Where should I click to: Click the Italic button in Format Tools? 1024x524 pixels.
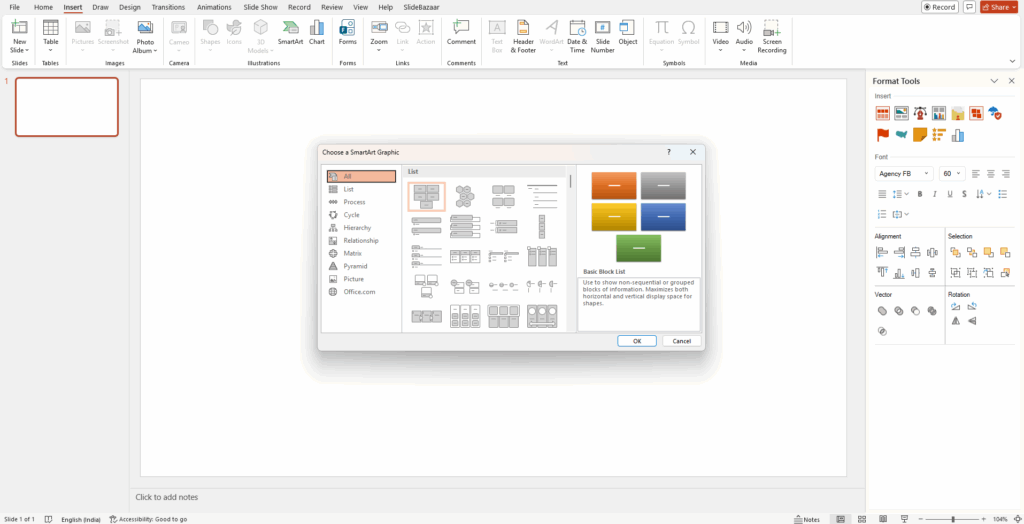[x=935, y=194]
